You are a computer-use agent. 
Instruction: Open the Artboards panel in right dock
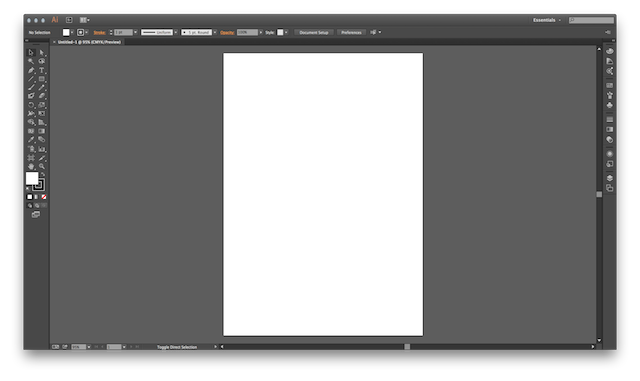[609, 188]
